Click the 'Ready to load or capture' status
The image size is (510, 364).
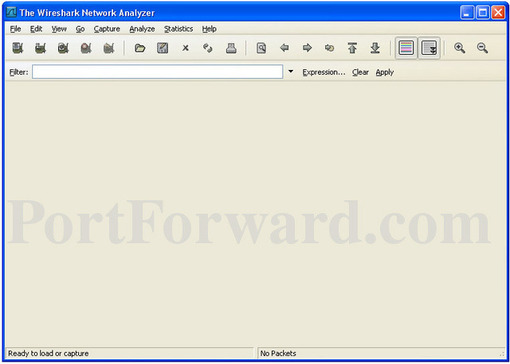click(48, 353)
